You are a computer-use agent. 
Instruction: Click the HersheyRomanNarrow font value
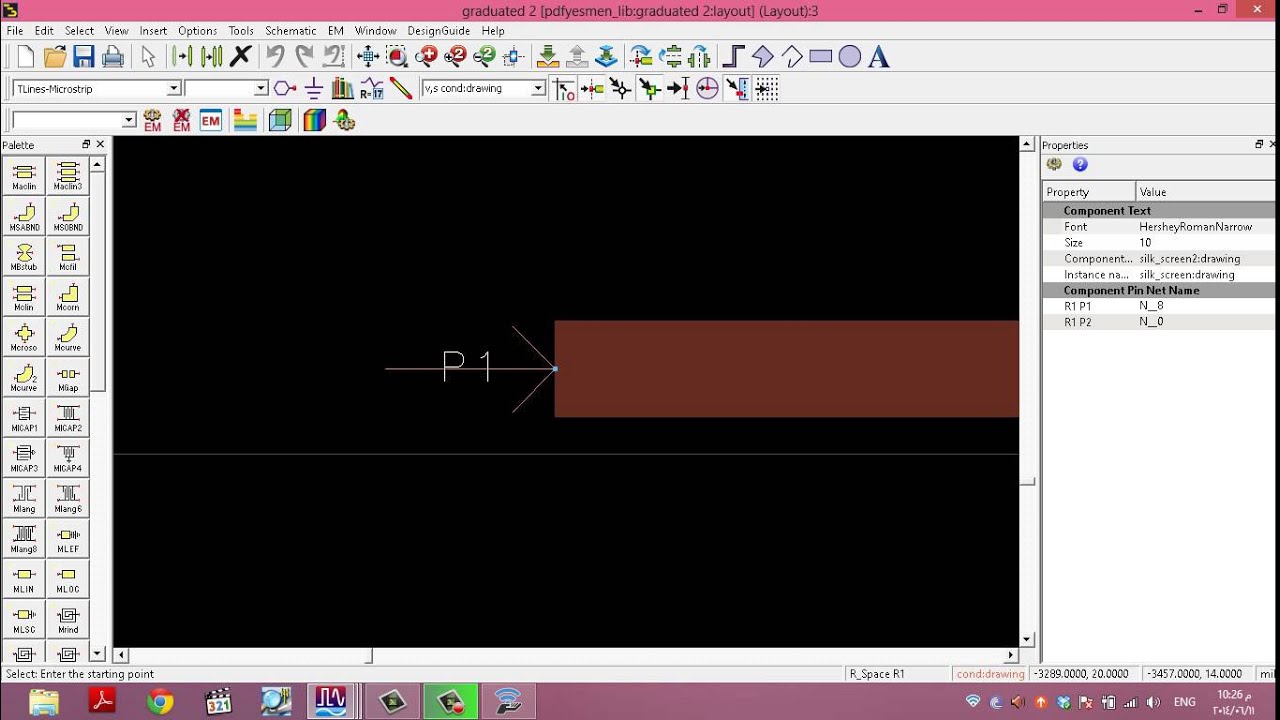[x=1195, y=227]
